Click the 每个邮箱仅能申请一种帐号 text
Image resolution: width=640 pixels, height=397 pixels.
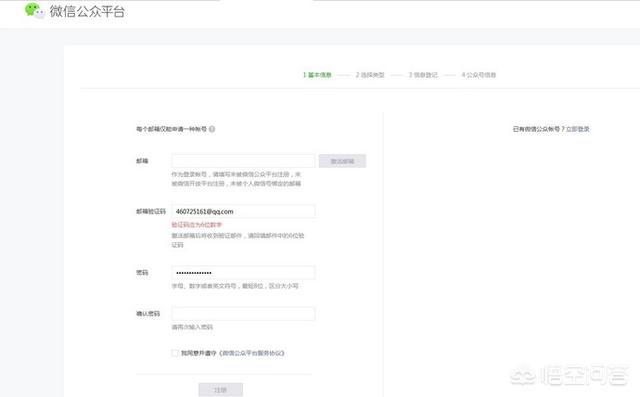pos(171,129)
